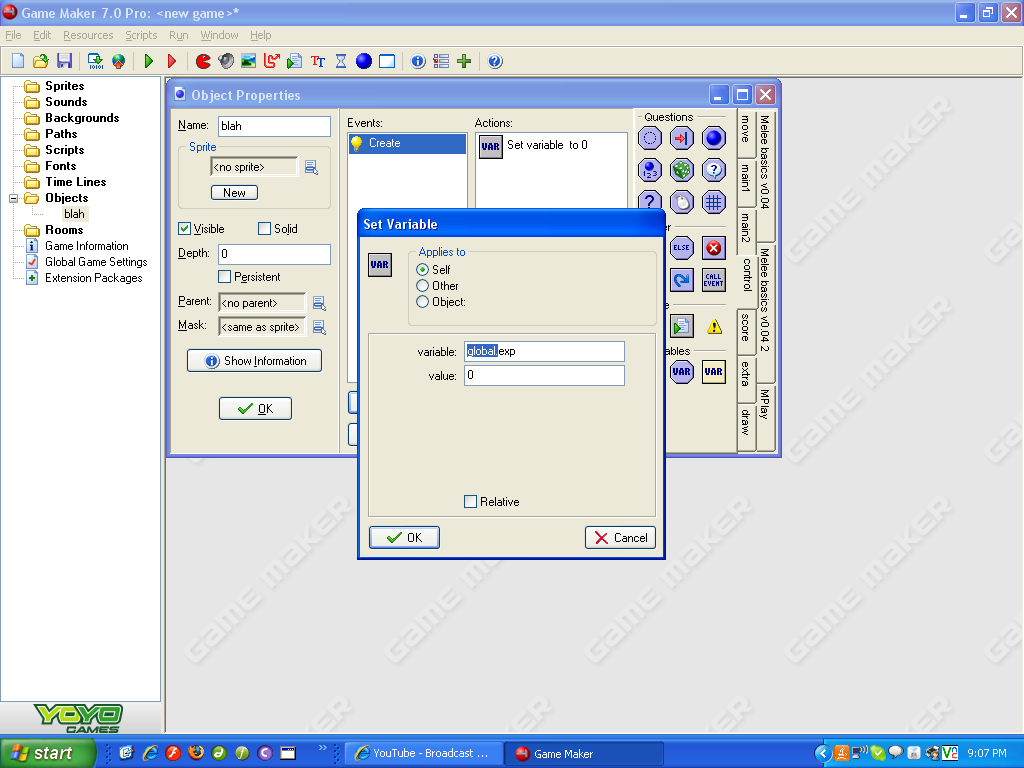Select the Object radio button

[423, 302]
